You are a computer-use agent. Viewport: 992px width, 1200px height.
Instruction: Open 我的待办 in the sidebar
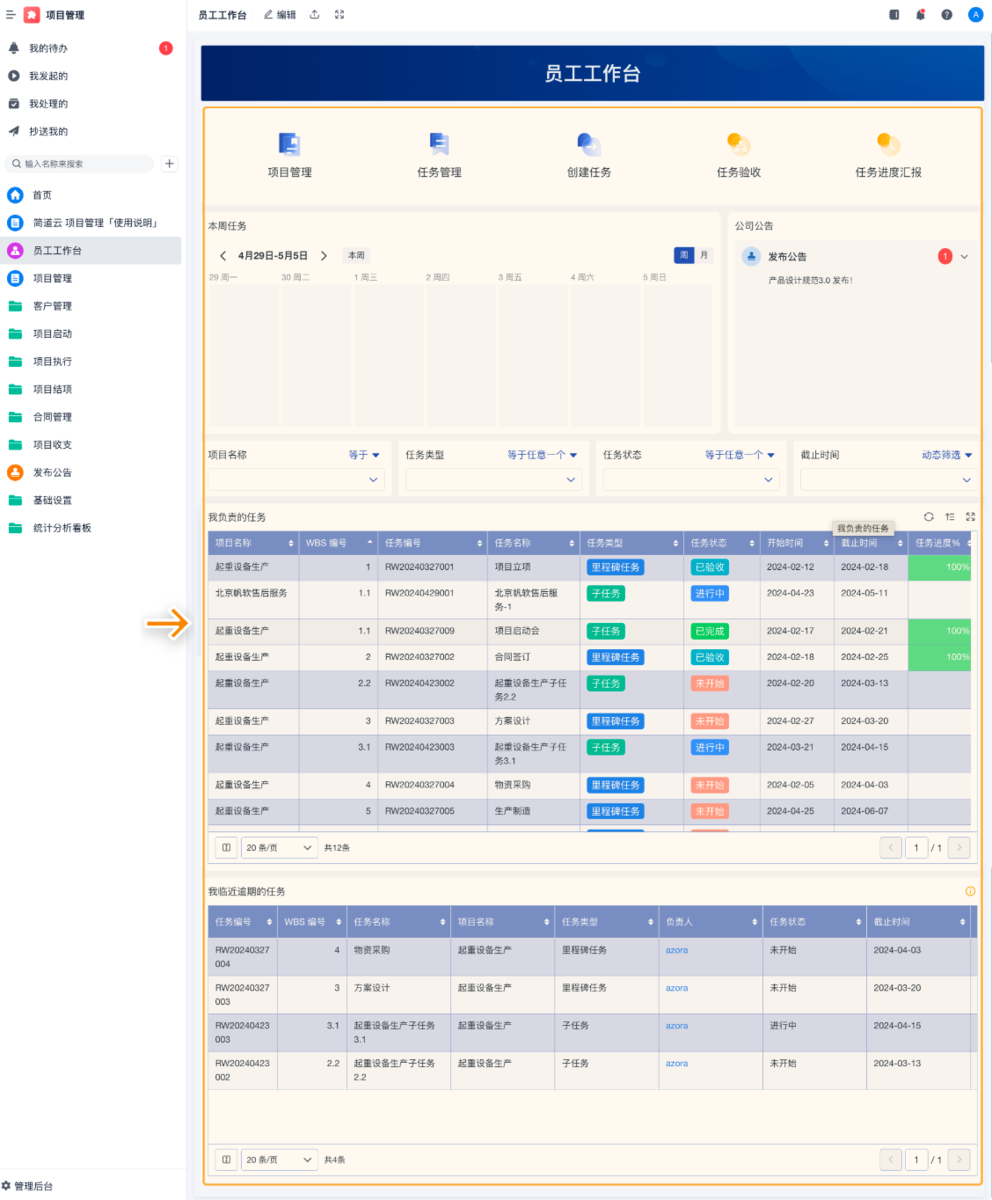pyautogui.click(x=48, y=48)
